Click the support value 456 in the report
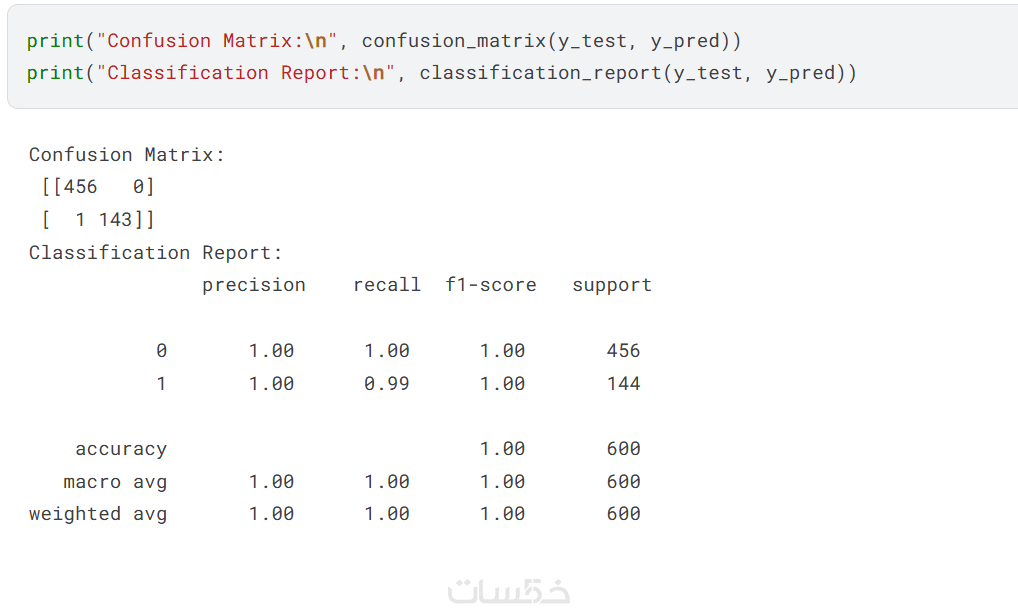Viewport: 1018px width, 616px height. tap(623, 351)
